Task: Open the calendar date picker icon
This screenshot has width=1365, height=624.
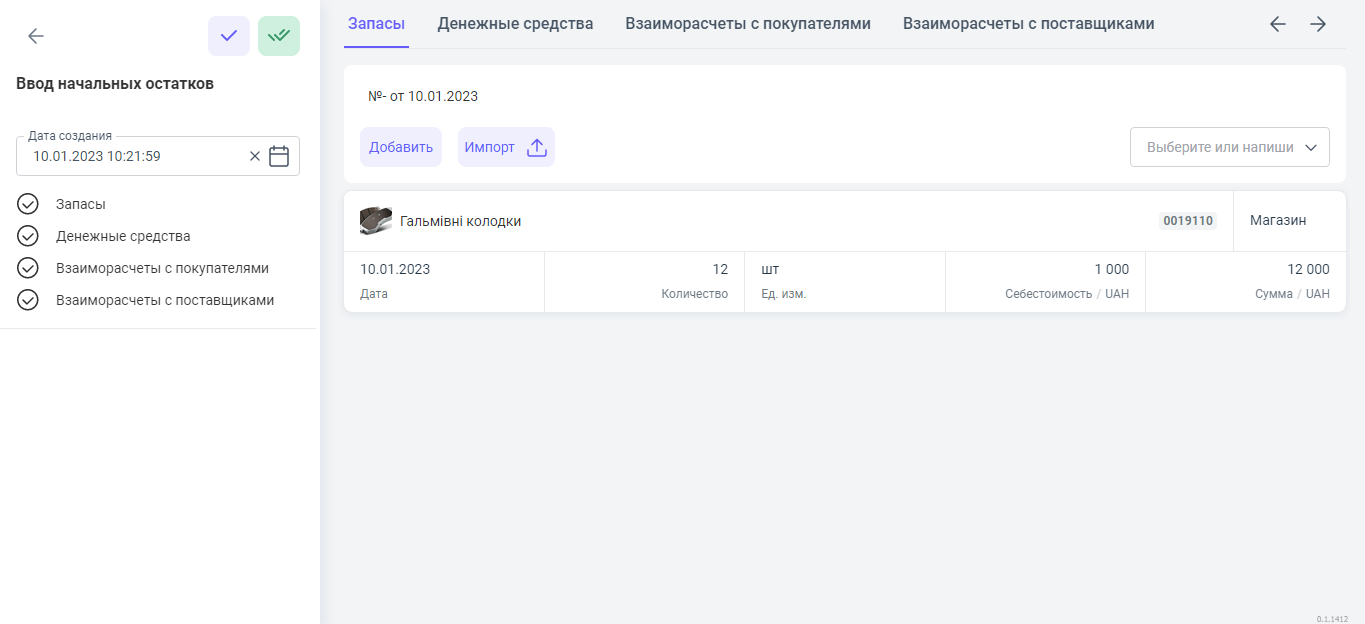Action: tap(279, 156)
